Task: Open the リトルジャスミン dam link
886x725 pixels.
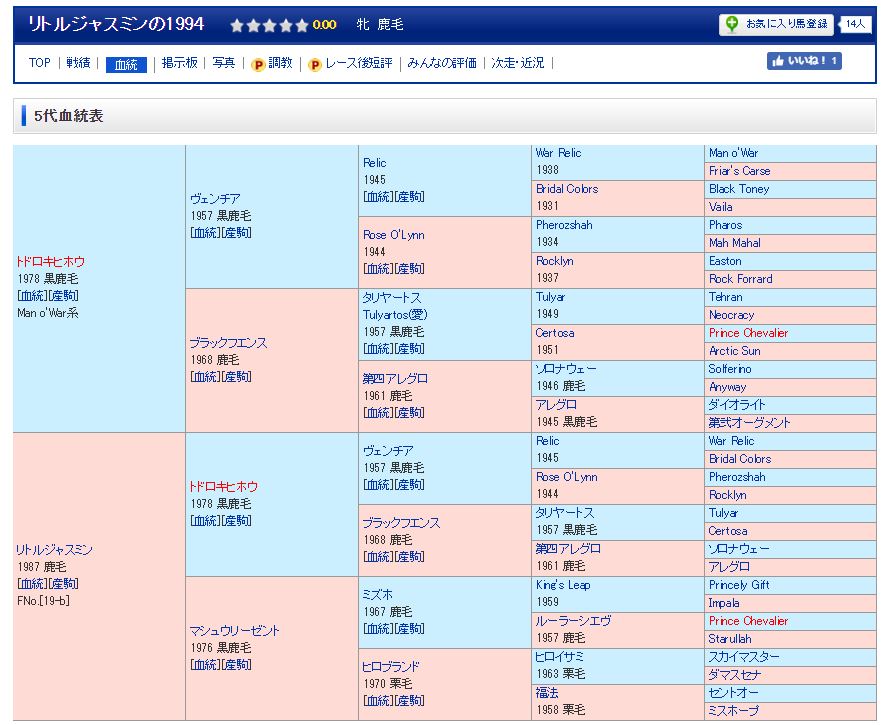Action: click(x=55, y=550)
